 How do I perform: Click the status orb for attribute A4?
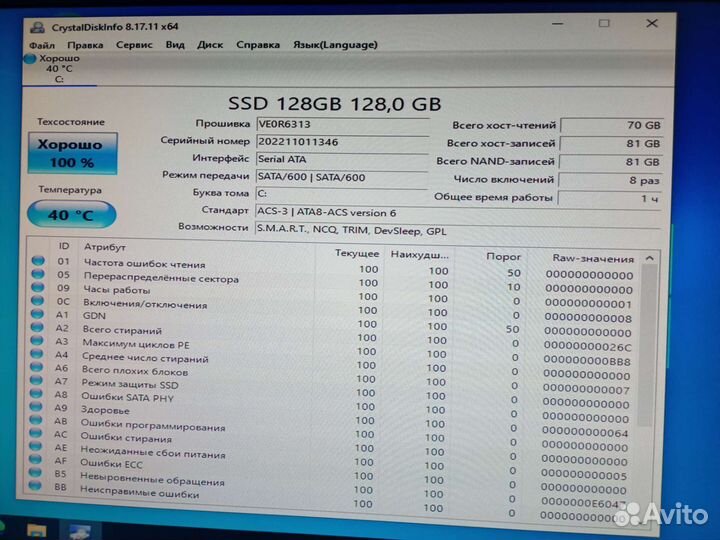pyautogui.click(x=36, y=354)
